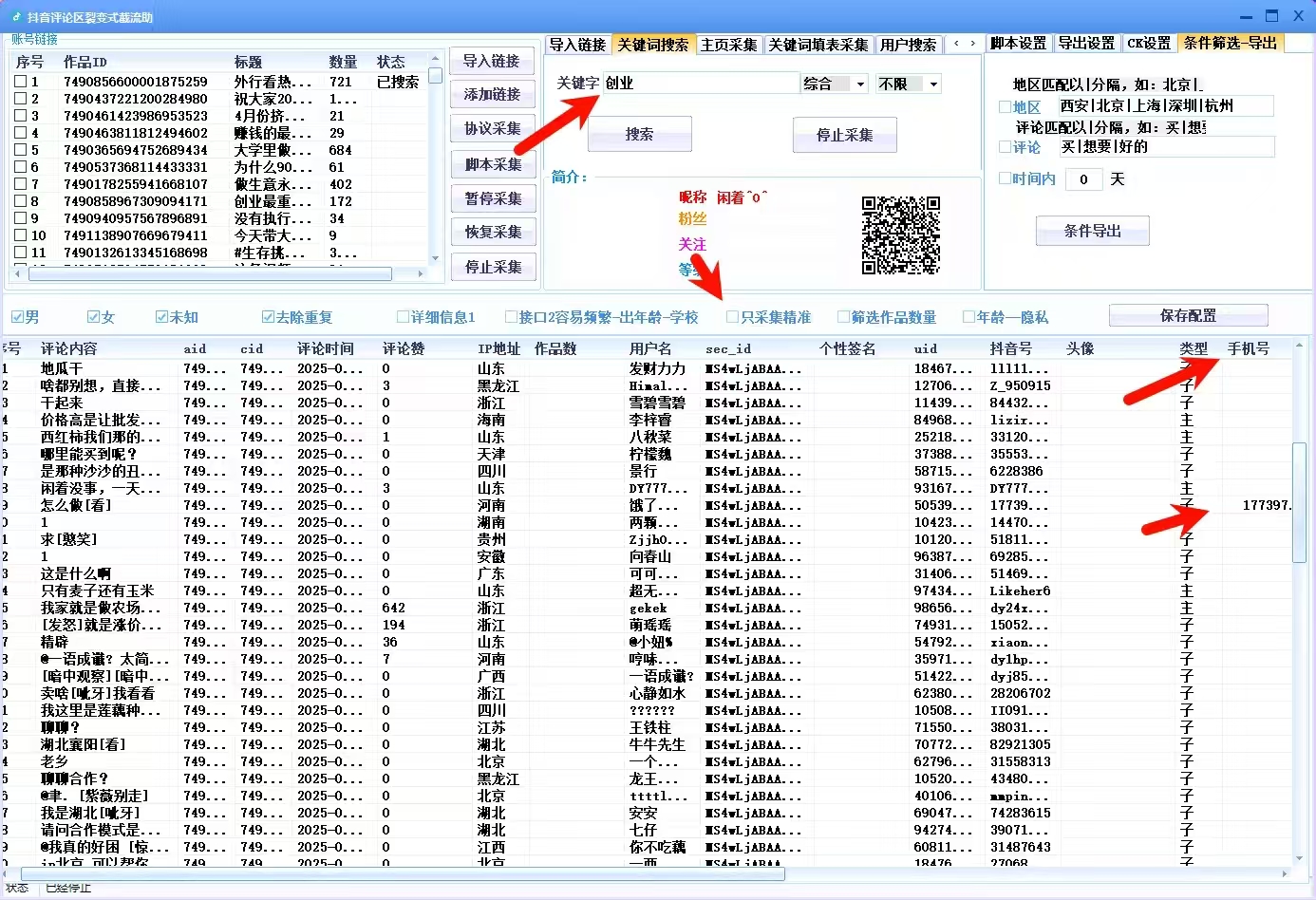The width and height of the screenshot is (1316, 900).
Task: Start 脚本采集 with its button
Action: point(492,164)
